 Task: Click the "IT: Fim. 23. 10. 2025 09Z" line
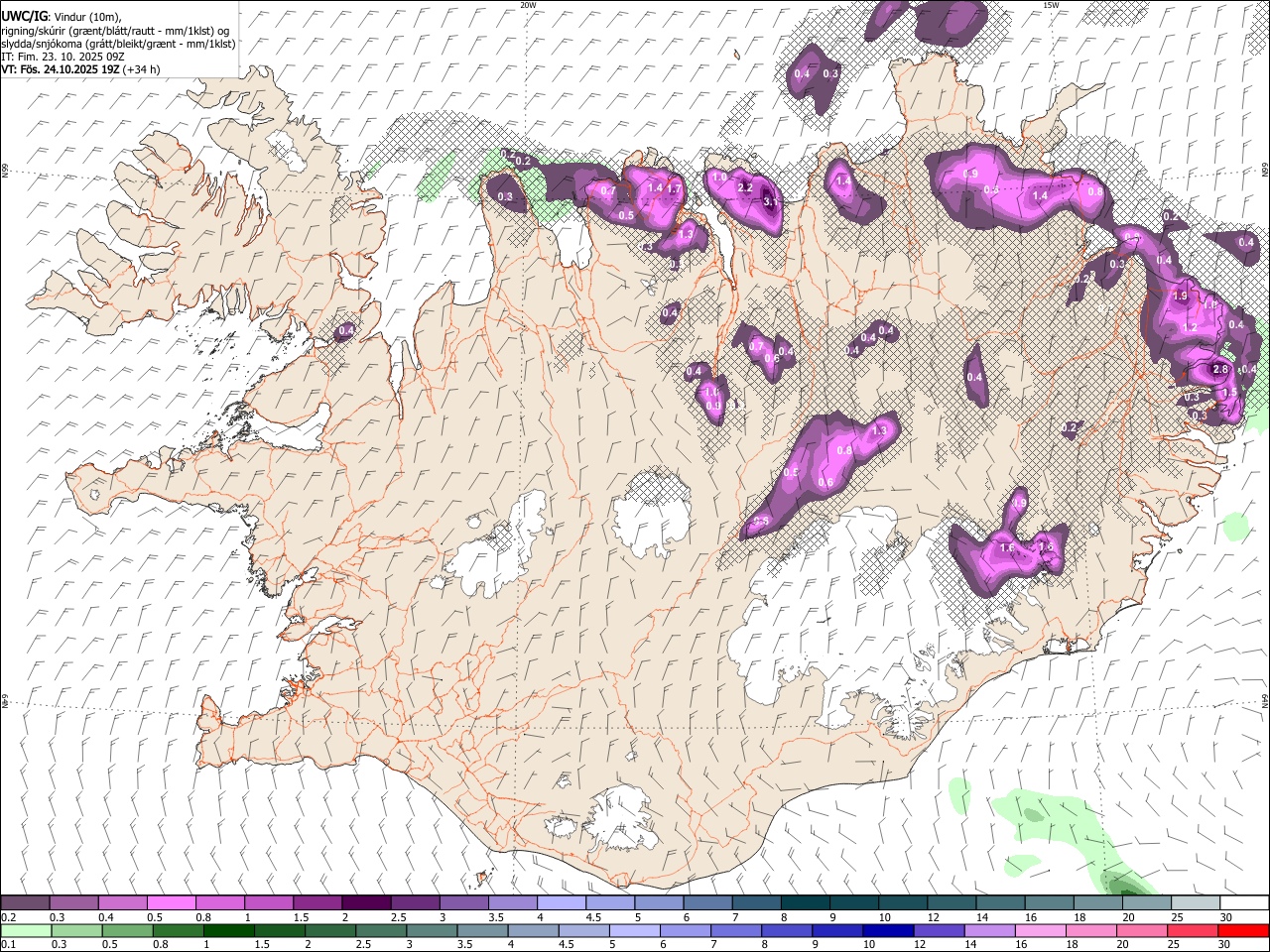[x=63, y=57]
